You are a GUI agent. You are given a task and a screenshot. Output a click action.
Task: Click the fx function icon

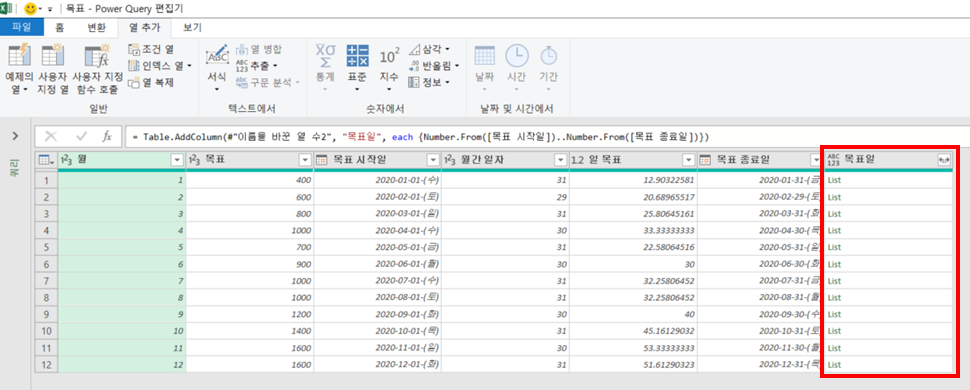point(106,136)
